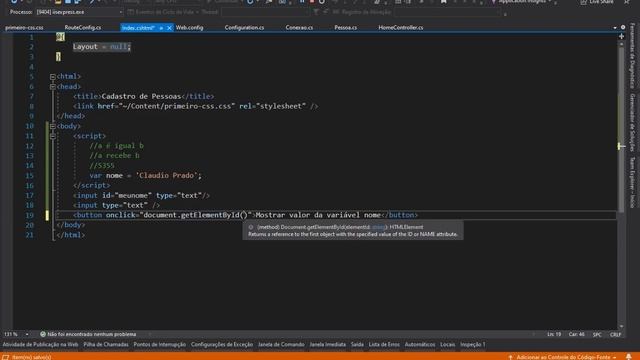Open Ferramentas de Diagnóstico side tab
The width and height of the screenshot is (640, 360).
click(632, 56)
